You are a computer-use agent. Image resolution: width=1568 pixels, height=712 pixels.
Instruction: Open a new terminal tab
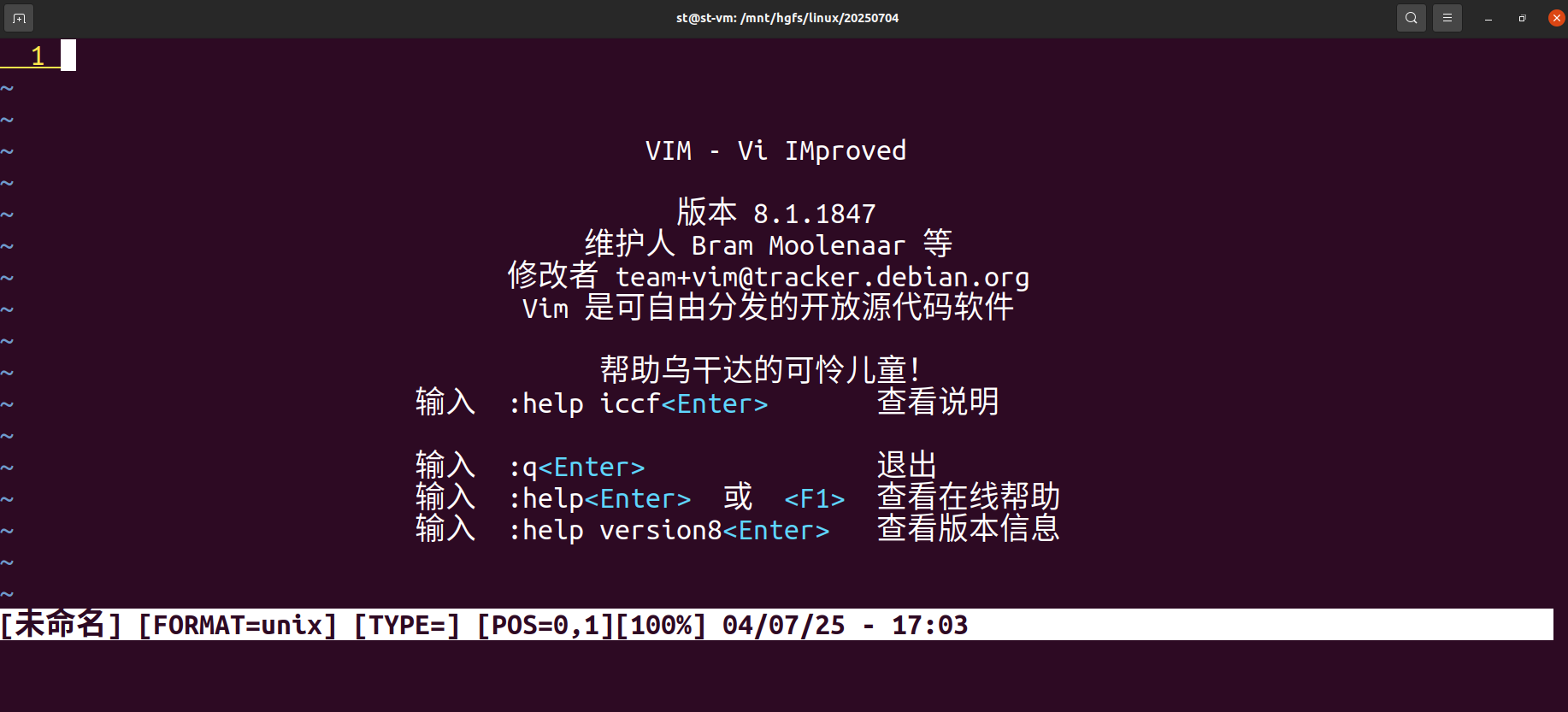tap(19, 18)
